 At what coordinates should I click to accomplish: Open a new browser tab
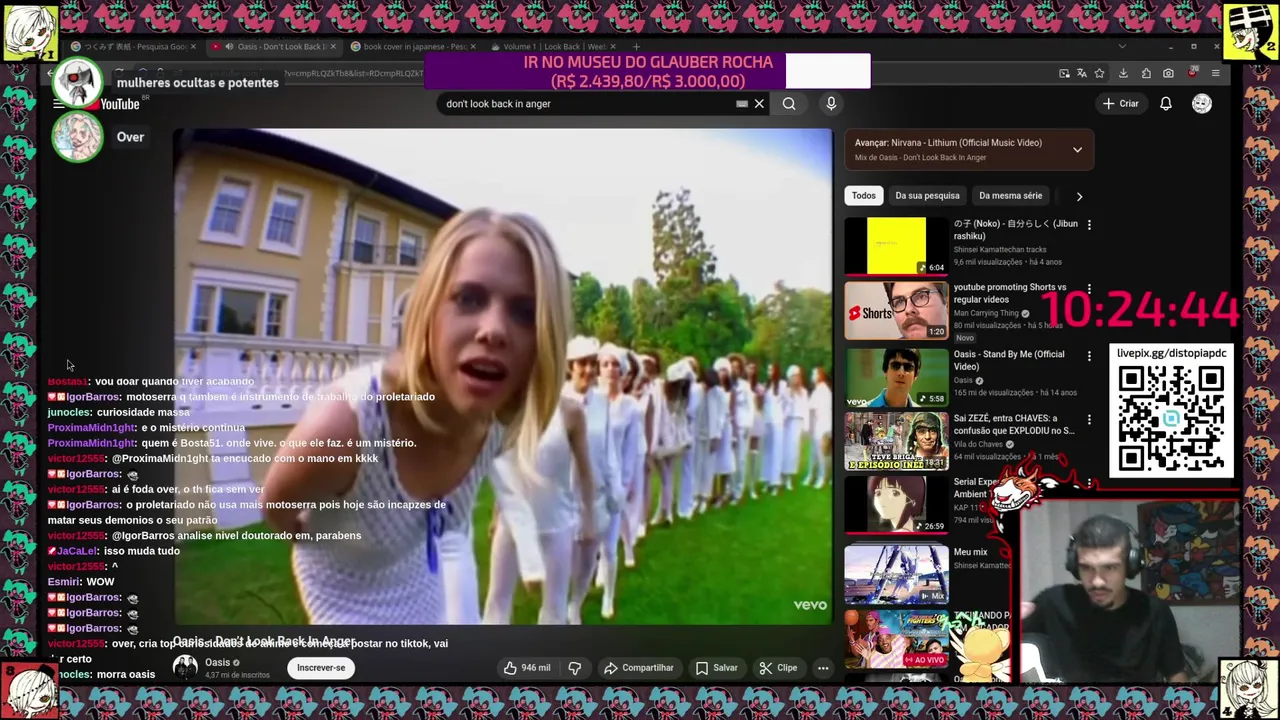click(x=636, y=47)
